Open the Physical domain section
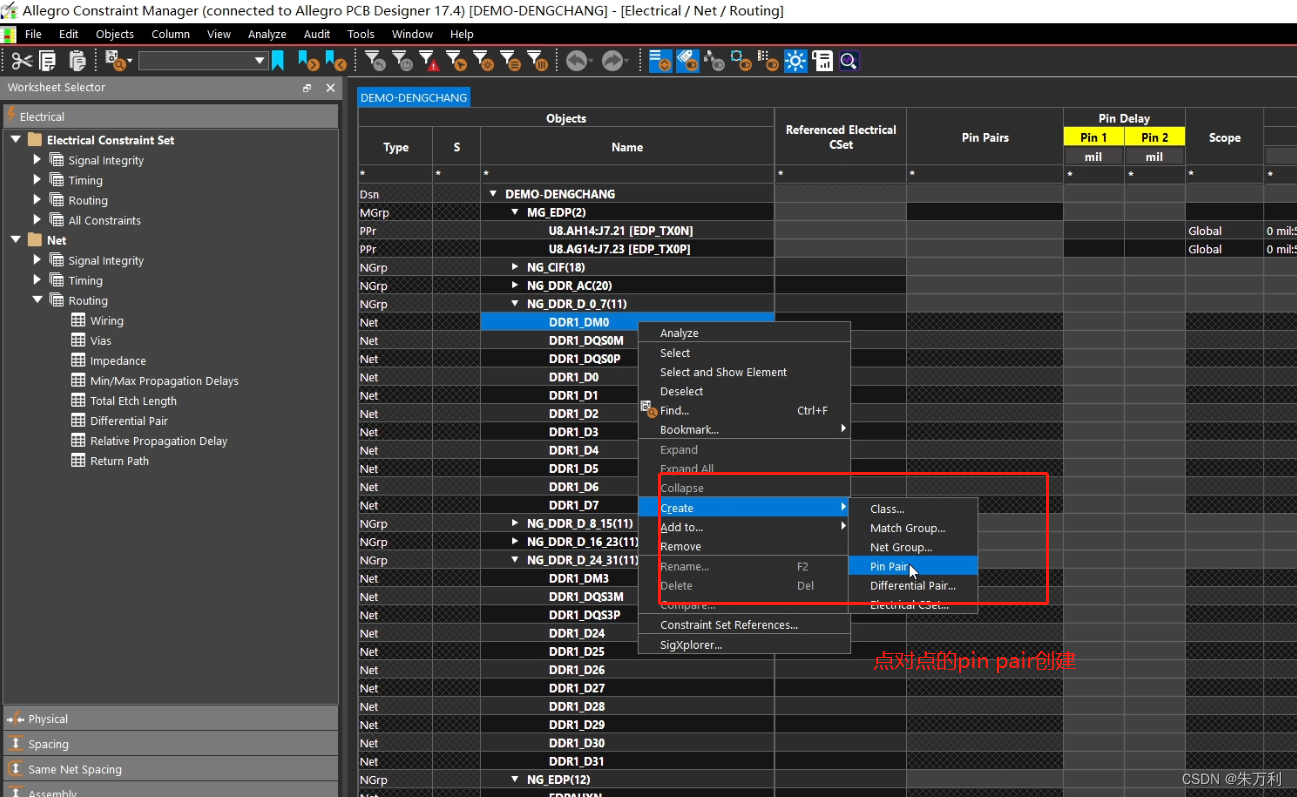1297x797 pixels. tap(170, 719)
